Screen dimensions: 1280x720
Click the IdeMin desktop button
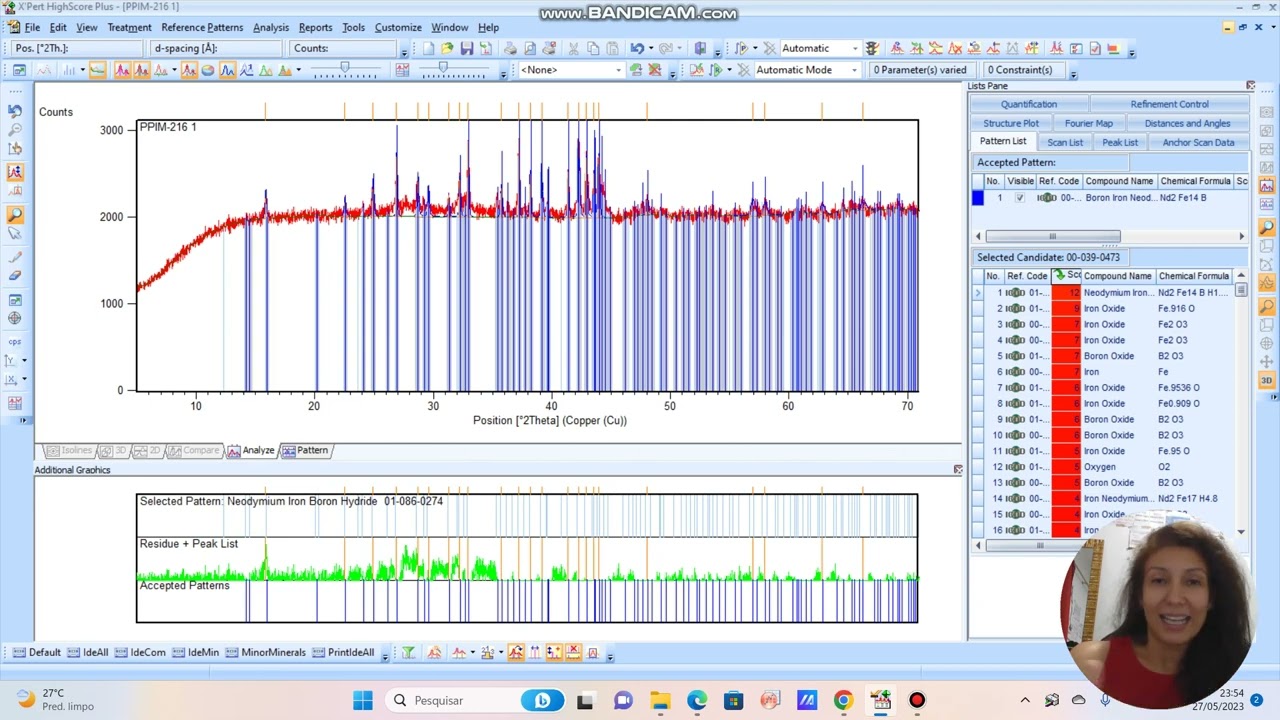tap(196, 653)
